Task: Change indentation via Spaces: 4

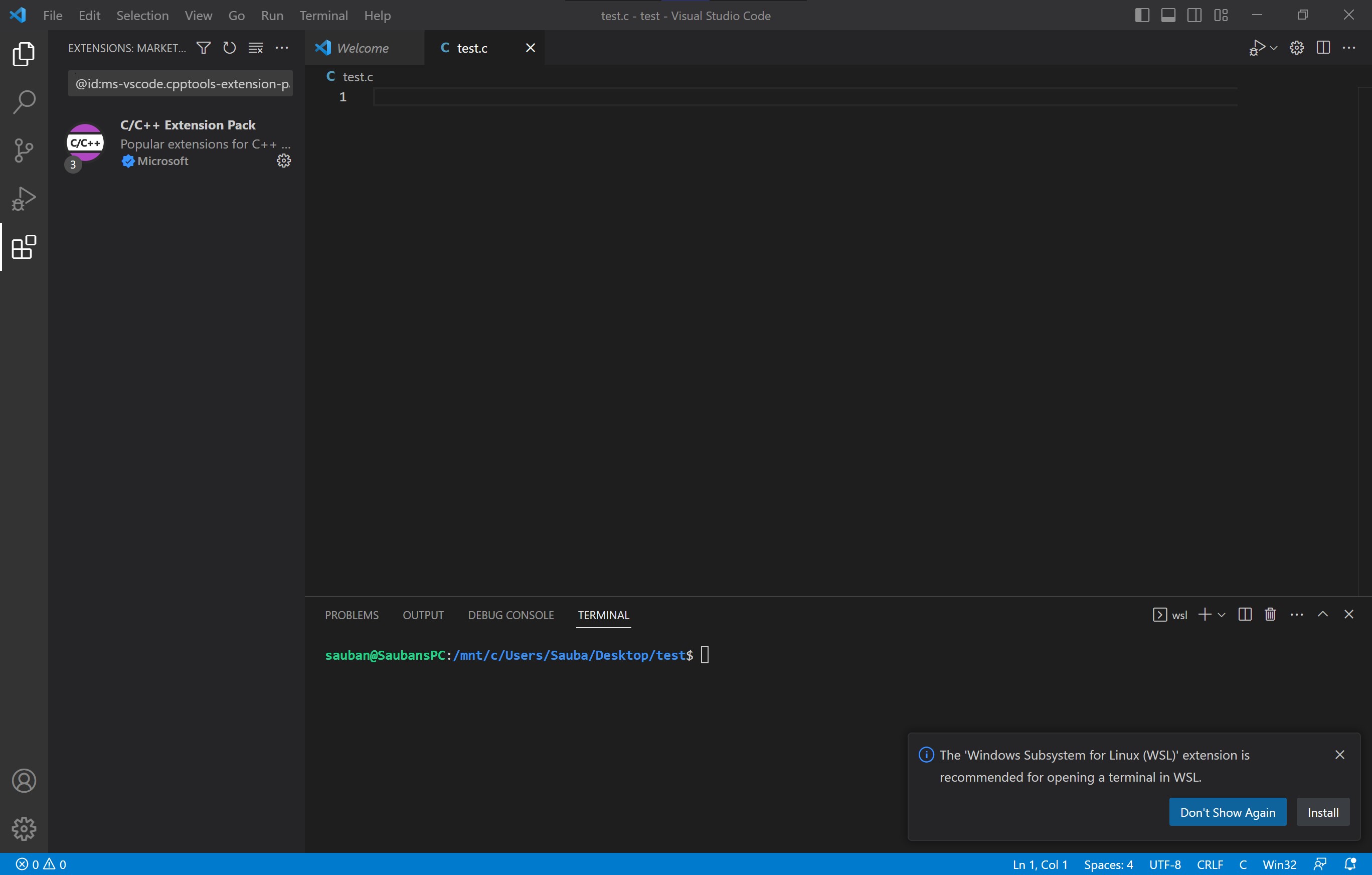Action: pos(1108,864)
